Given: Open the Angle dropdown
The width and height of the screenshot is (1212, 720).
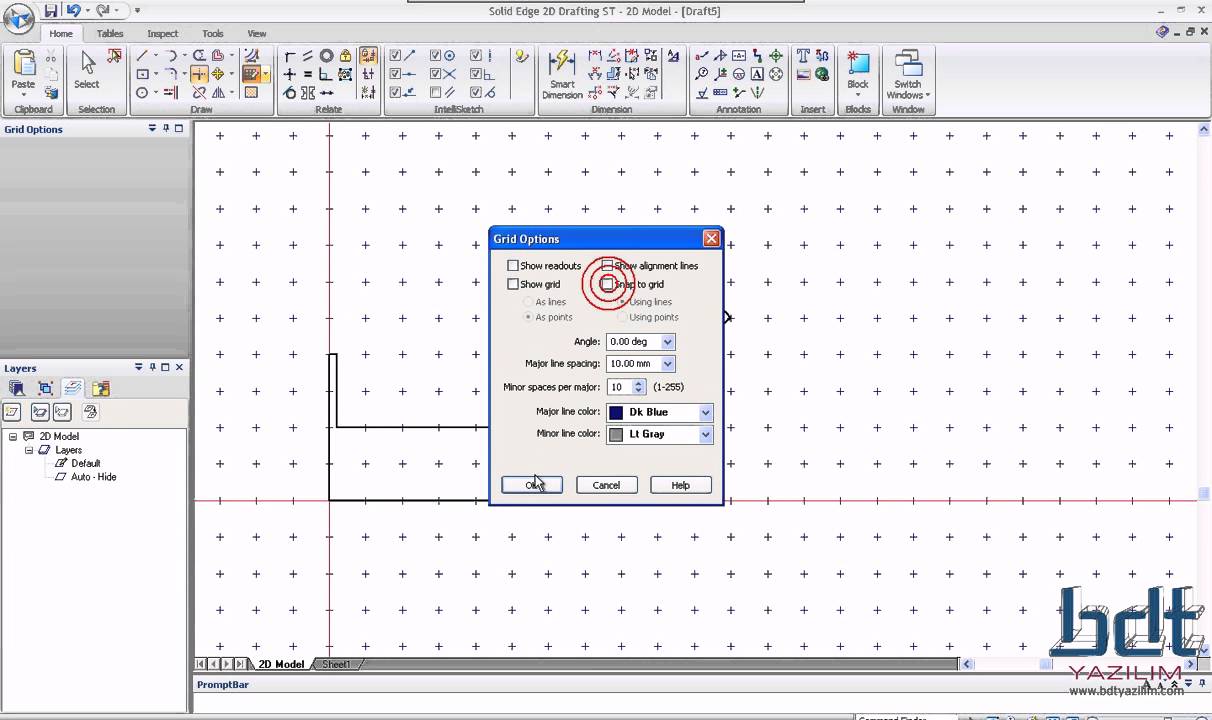Looking at the screenshot, I should pyautogui.click(x=668, y=342).
